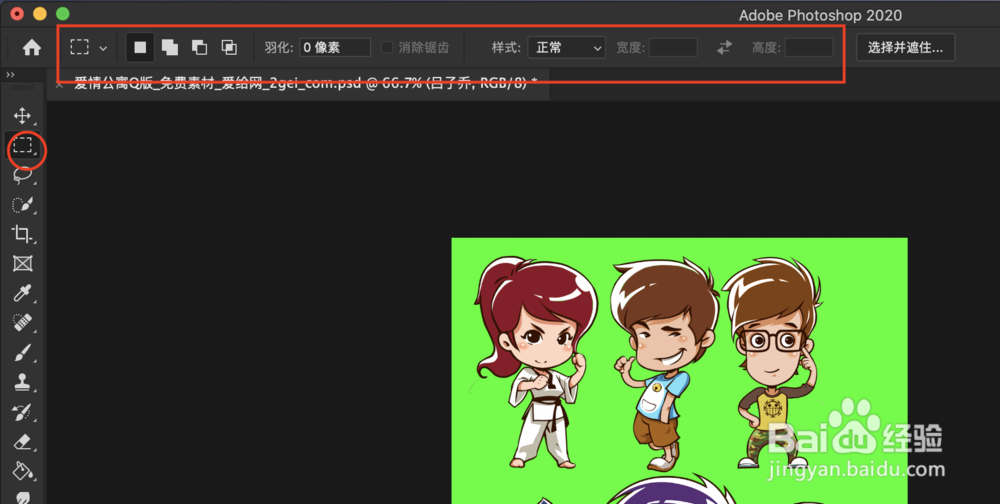Select Add to Selection mode
This screenshot has width=1000, height=504.
point(170,48)
